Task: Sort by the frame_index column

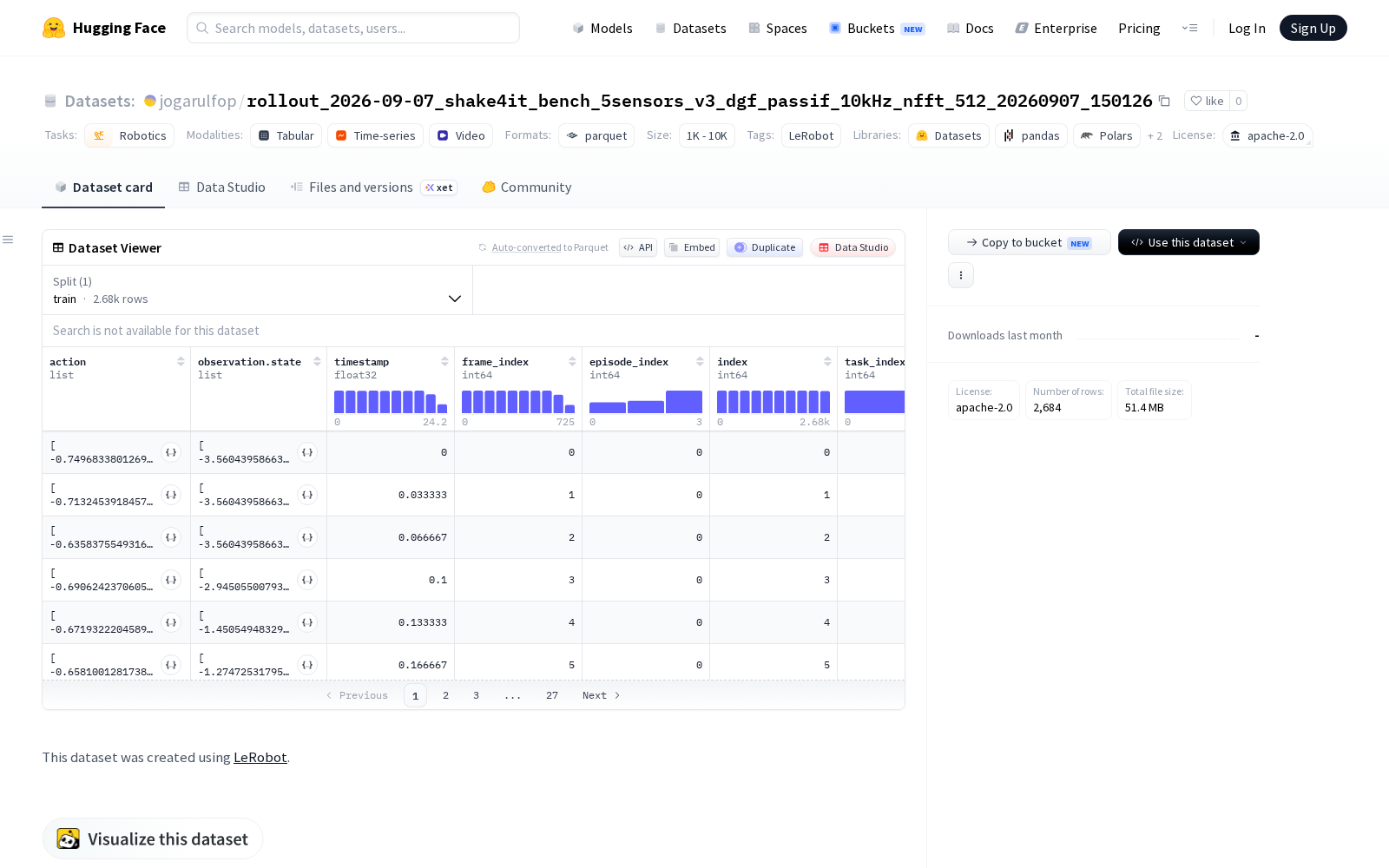Action: click(x=572, y=362)
